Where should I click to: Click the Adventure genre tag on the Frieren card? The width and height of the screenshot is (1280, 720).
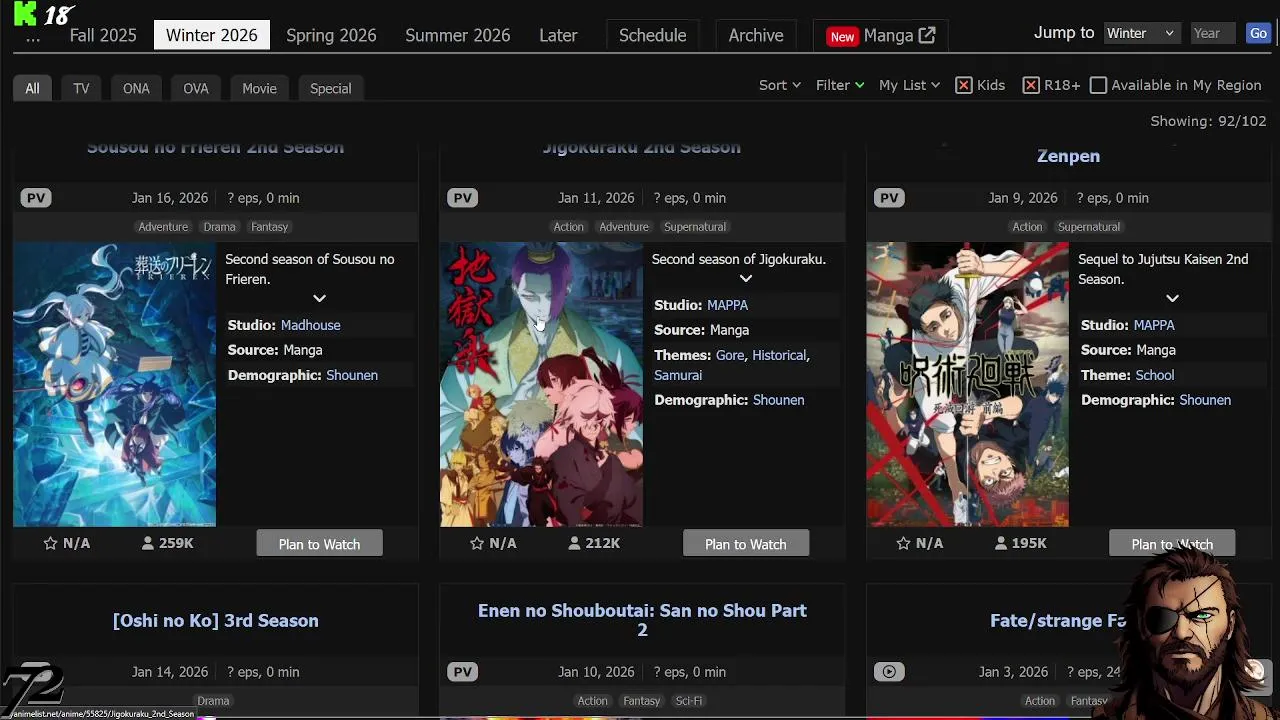coord(163,227)
